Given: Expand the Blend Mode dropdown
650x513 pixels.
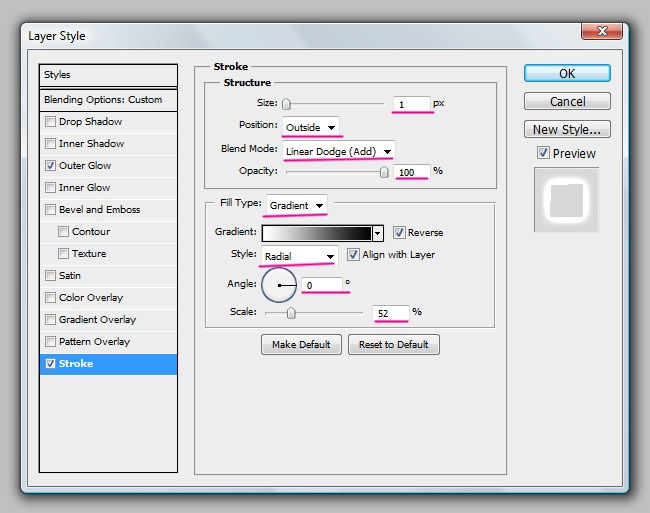Looking at the screenshot, I should coord(338,150).
